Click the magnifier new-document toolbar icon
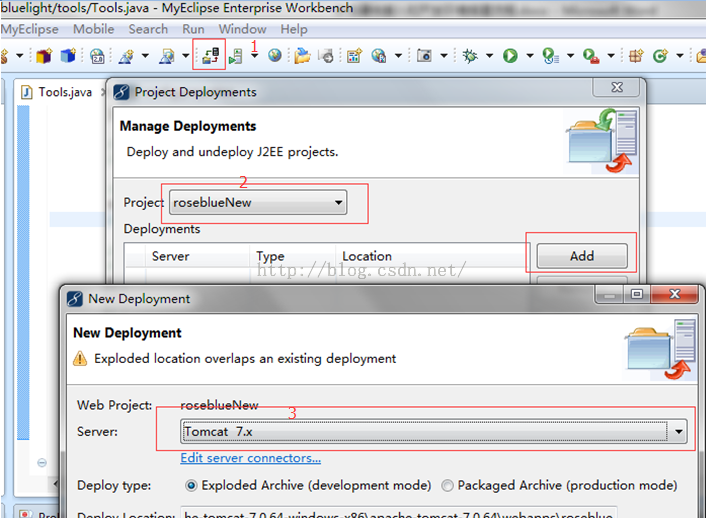 coord(167,56)
